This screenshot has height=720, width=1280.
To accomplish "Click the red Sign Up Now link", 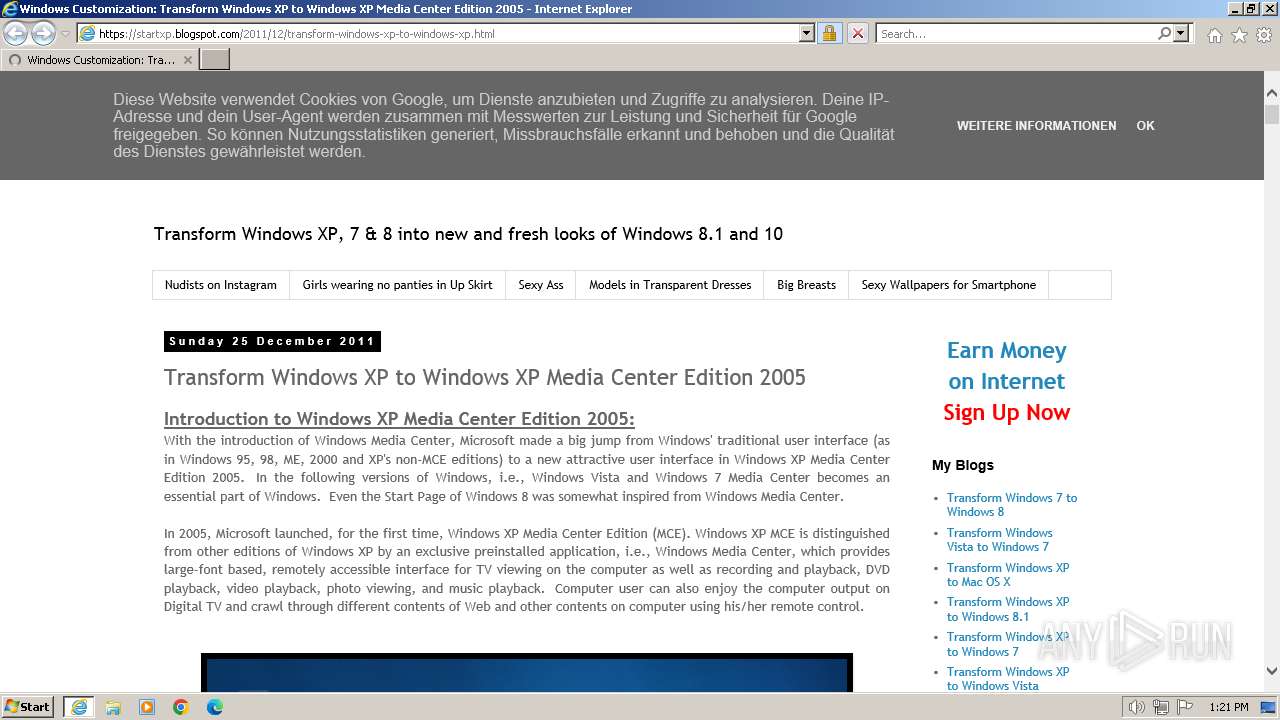I will pos(1006,412).
